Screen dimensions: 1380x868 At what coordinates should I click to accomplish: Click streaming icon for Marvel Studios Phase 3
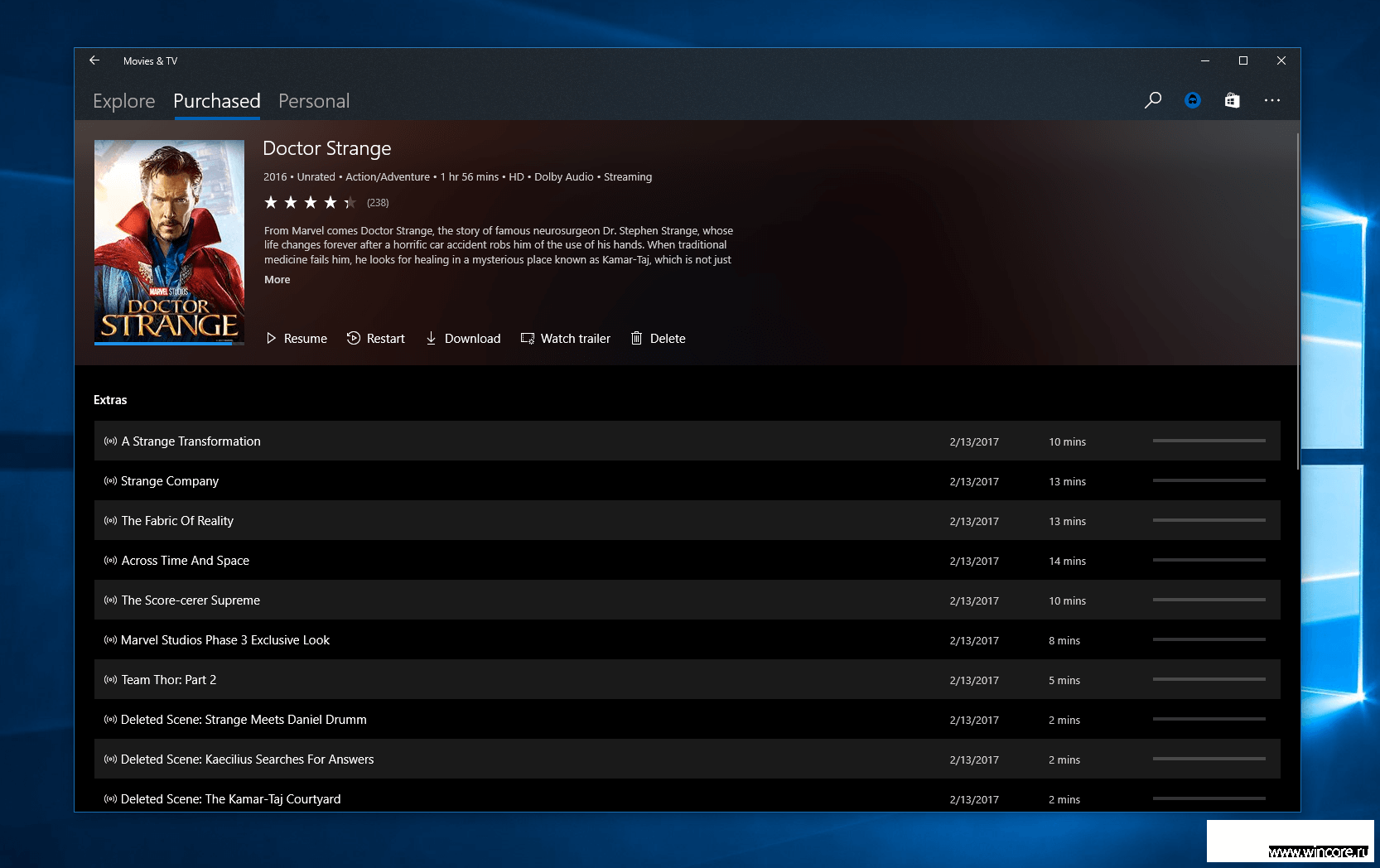[x=110, y=640]
